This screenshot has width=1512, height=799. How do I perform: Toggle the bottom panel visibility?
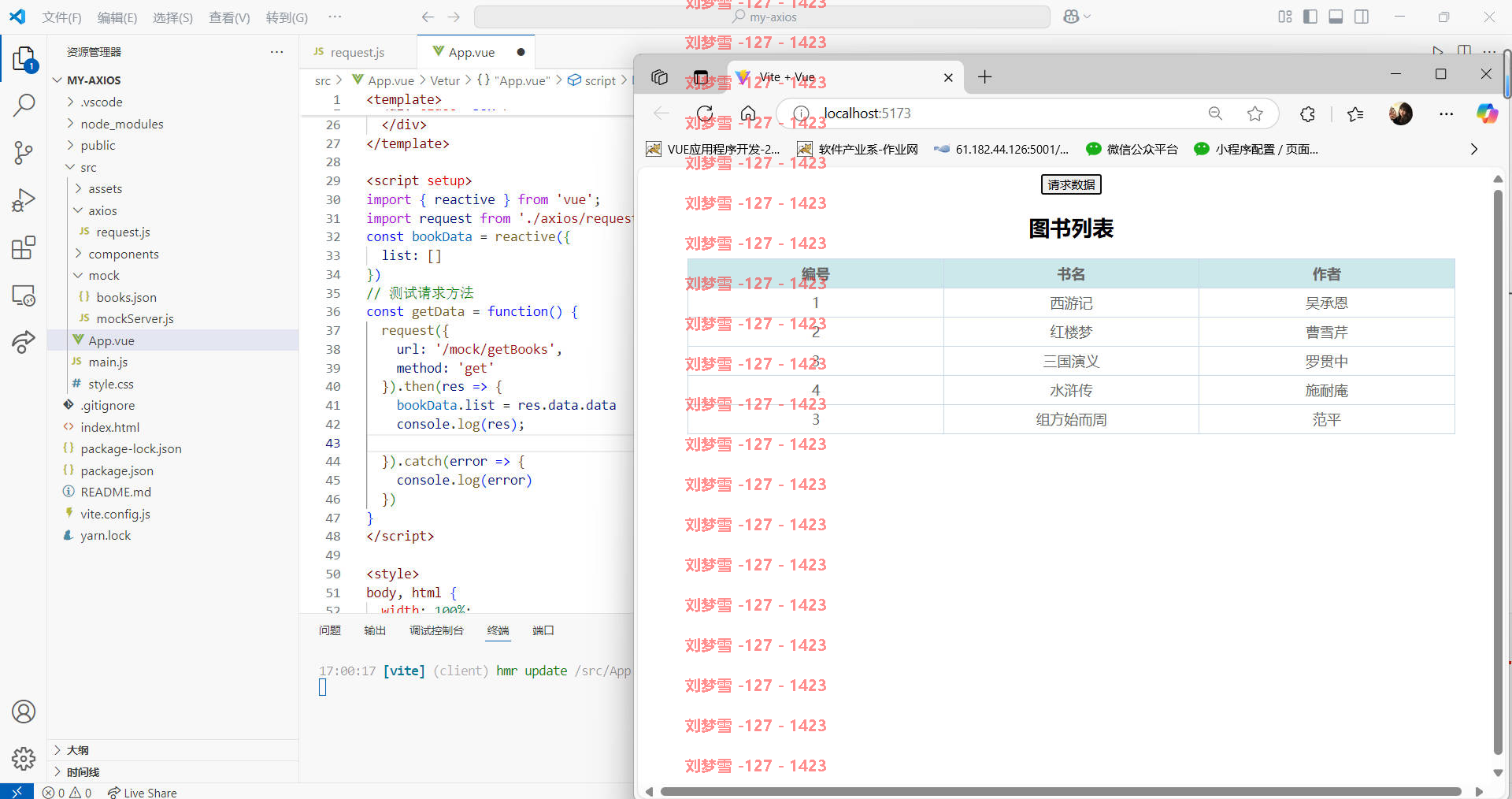tap(1336, 17)
